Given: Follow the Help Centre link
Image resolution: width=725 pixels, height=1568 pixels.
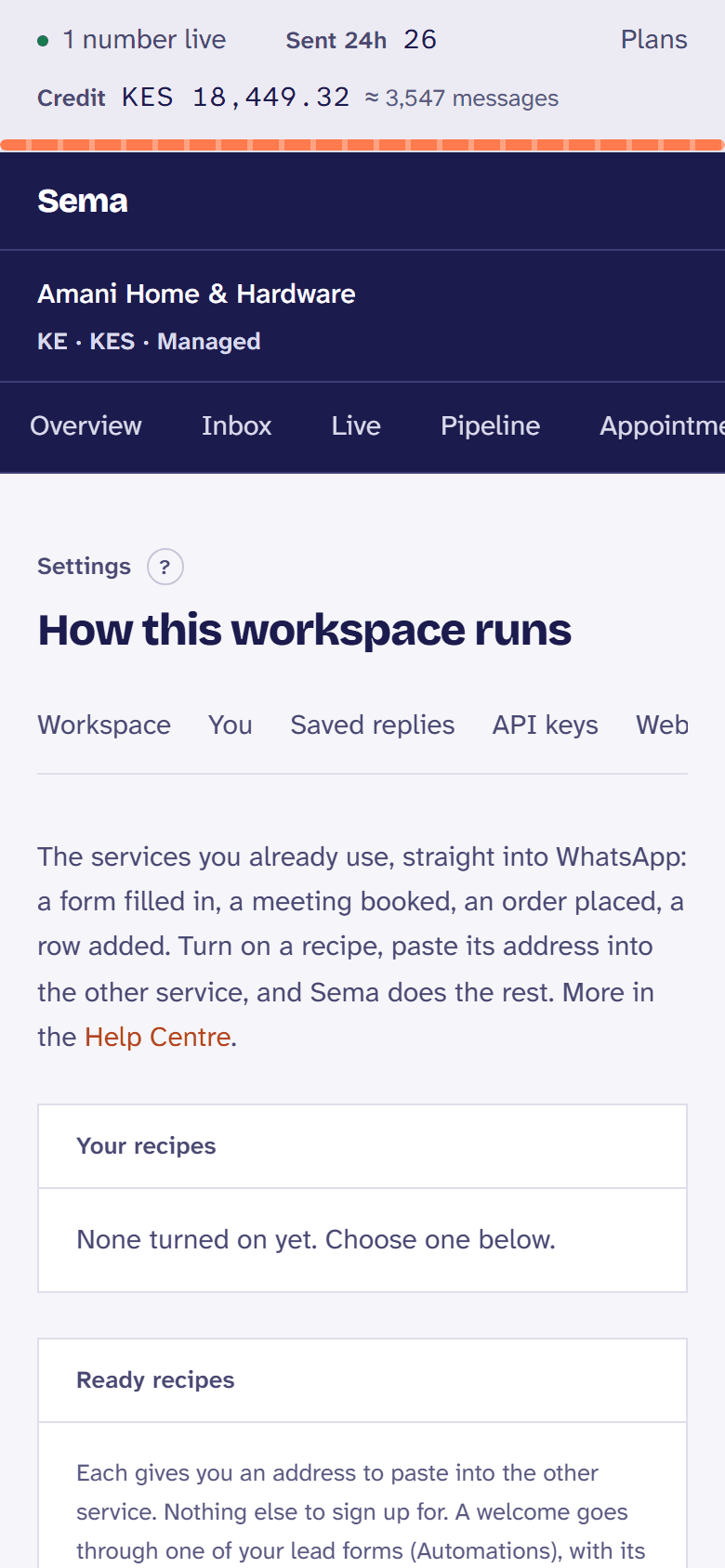Looking at the screenshot, I should point(158,1037).
